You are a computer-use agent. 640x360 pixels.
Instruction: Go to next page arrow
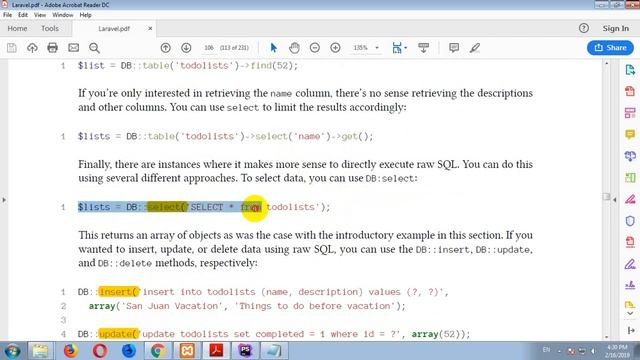[186, 48]
